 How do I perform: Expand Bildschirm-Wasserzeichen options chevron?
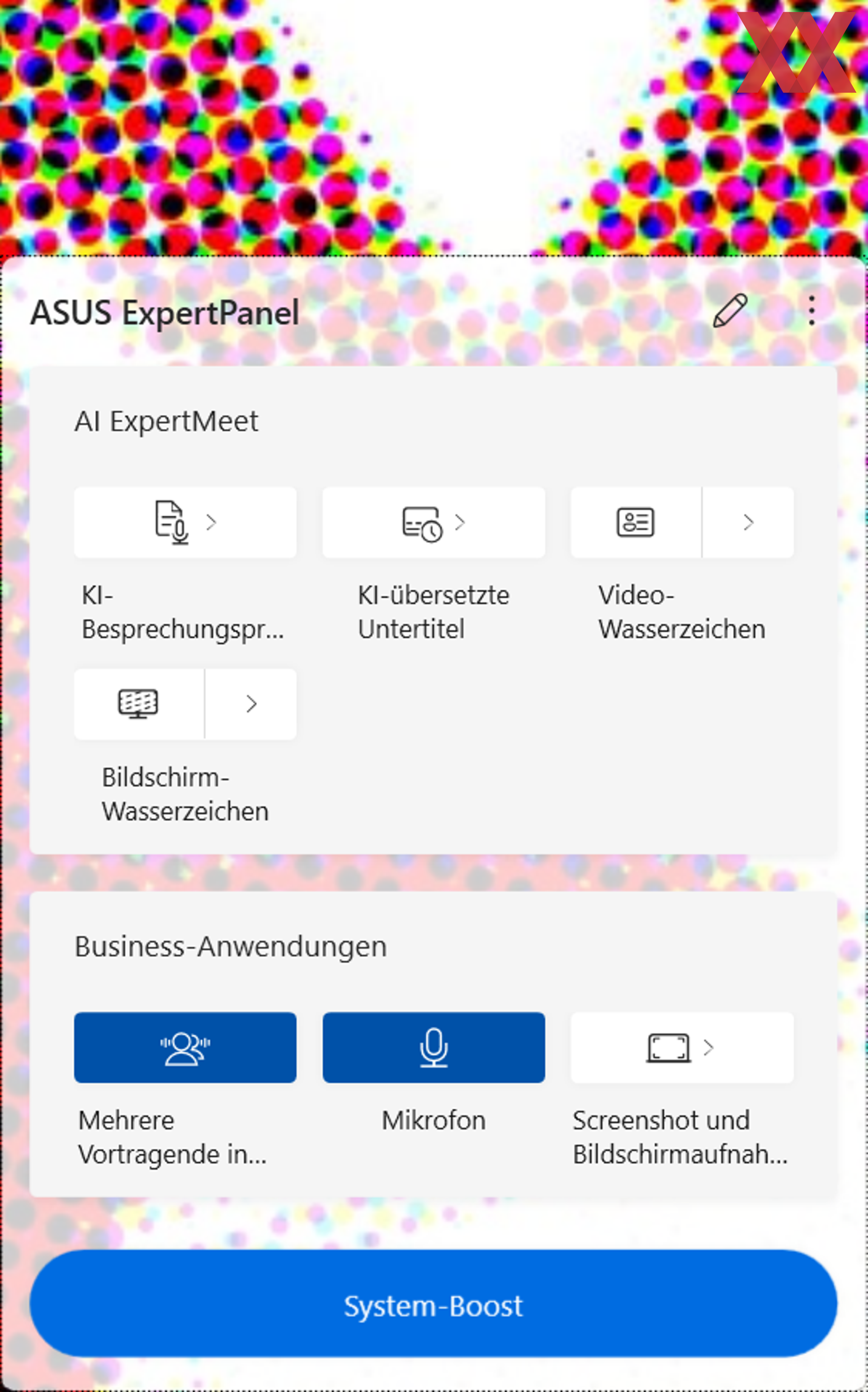(251, 704)
